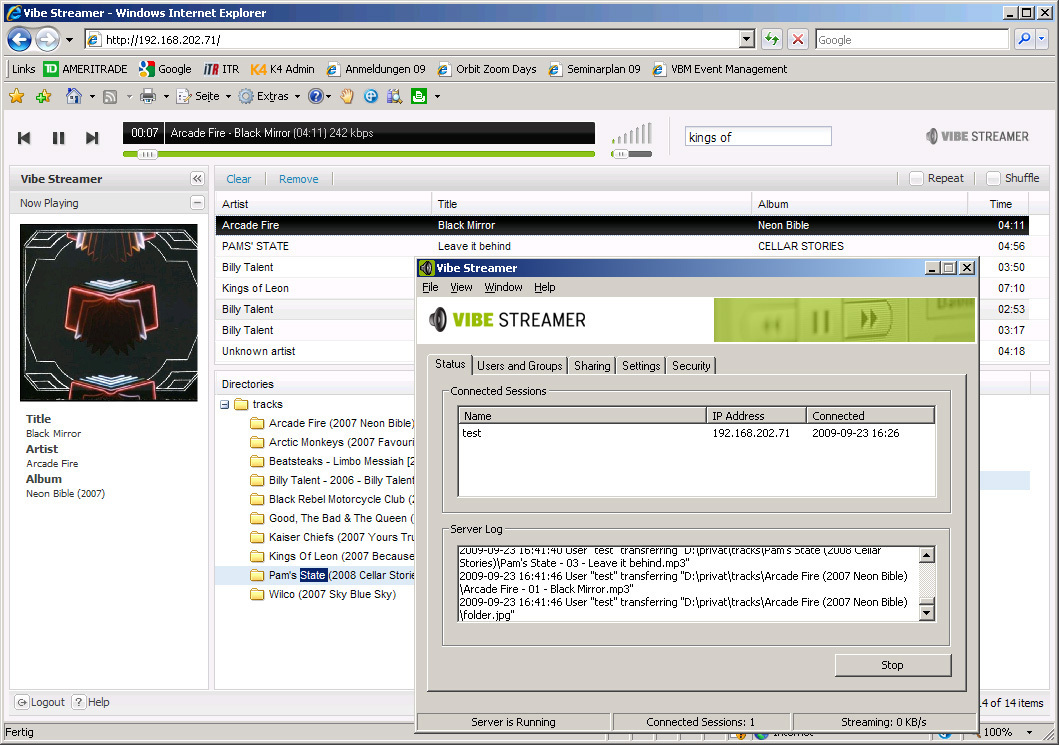
Task: Open the K4 Admin bookmark
Action: 282,69
